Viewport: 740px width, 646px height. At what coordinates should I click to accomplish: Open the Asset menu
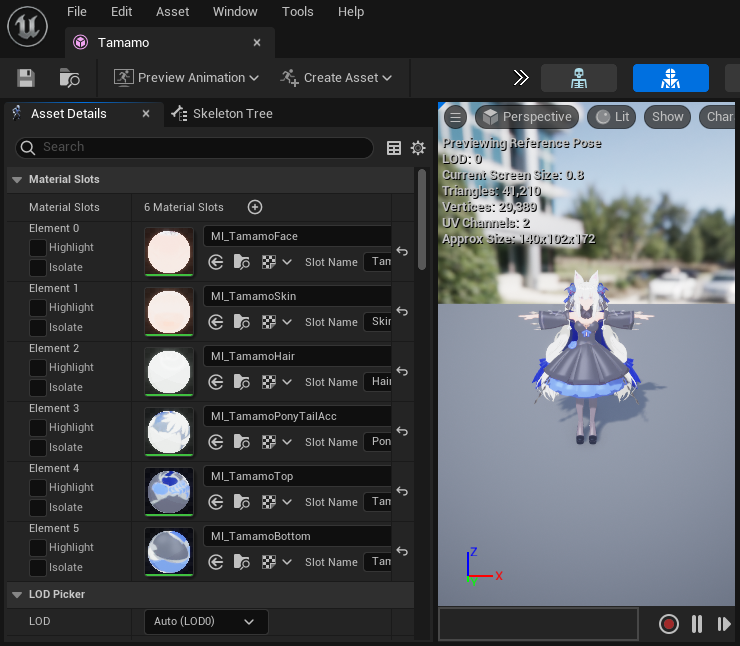[173, 12]
